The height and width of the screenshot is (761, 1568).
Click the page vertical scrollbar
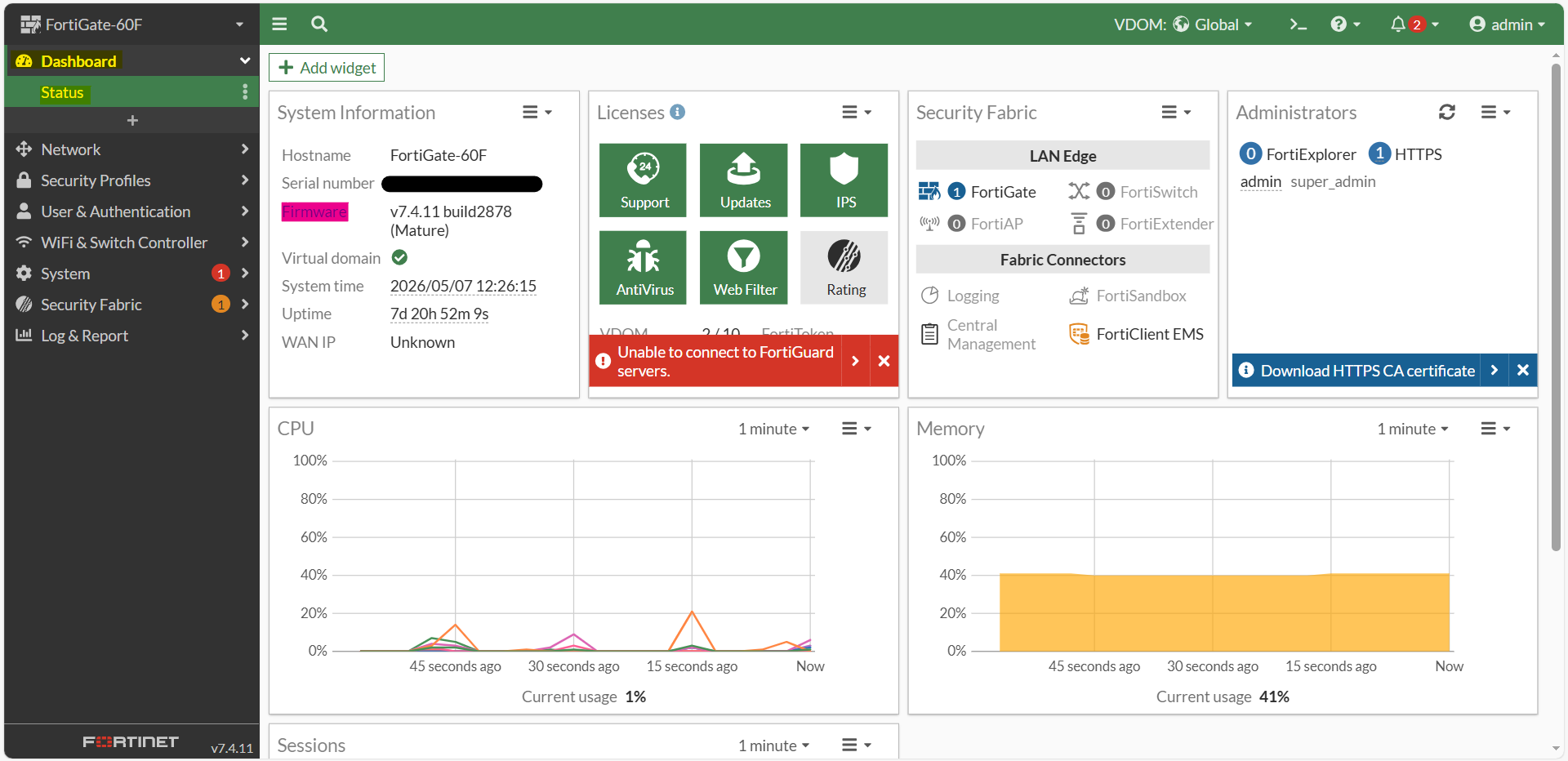1556,306
